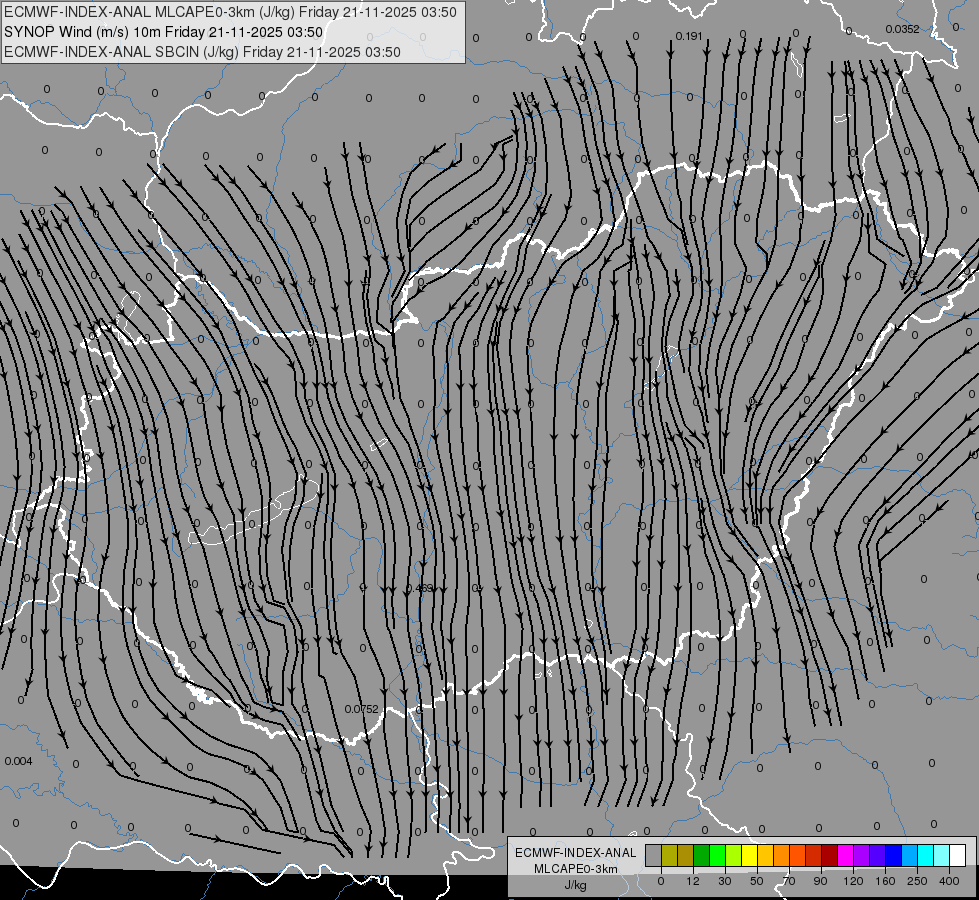Click the legend scale value '70'
Viewport: 979px width, 900px height.
pyautogui.click(x=789, y=881)
